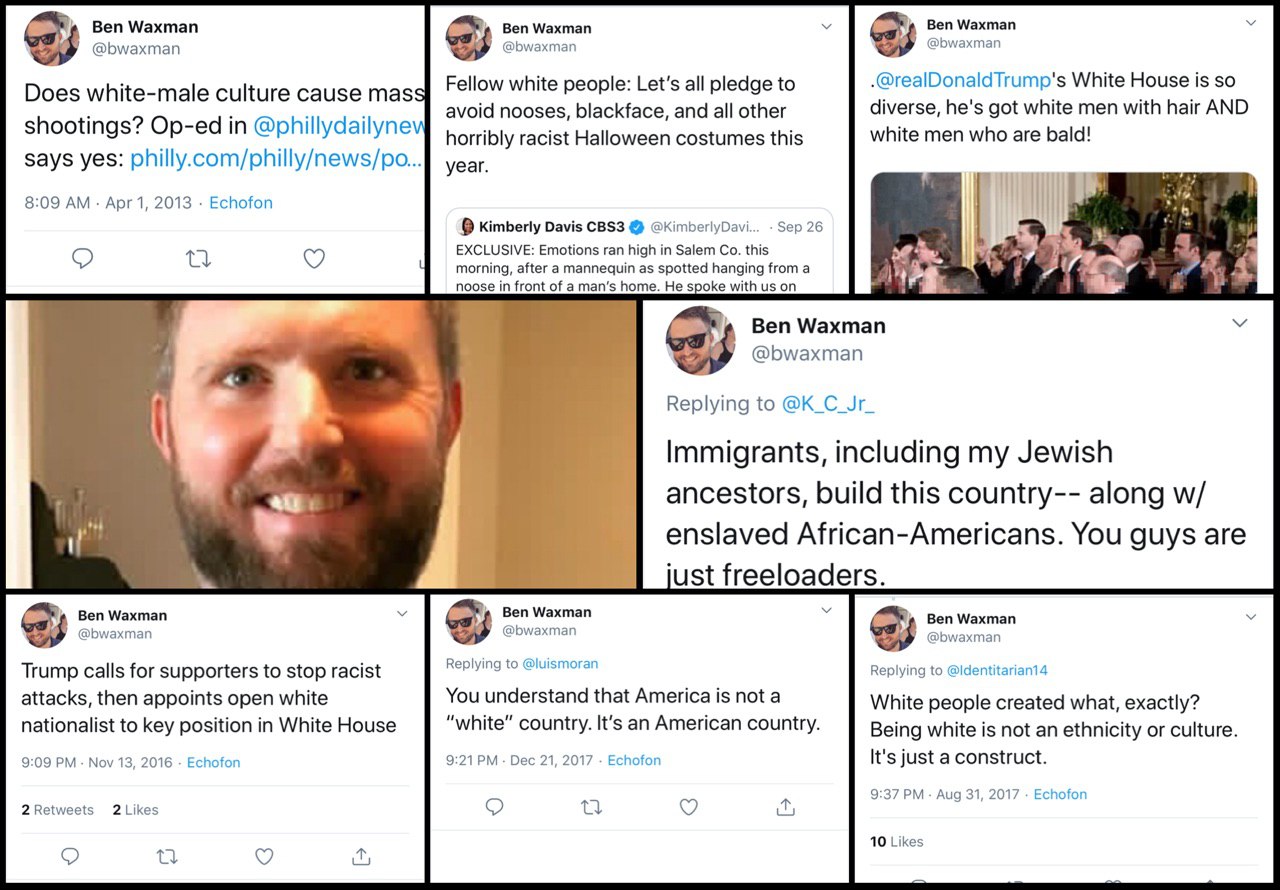
Task: Reply to the Dec 21, 2017 tweet
Action: tap(494, 806)
